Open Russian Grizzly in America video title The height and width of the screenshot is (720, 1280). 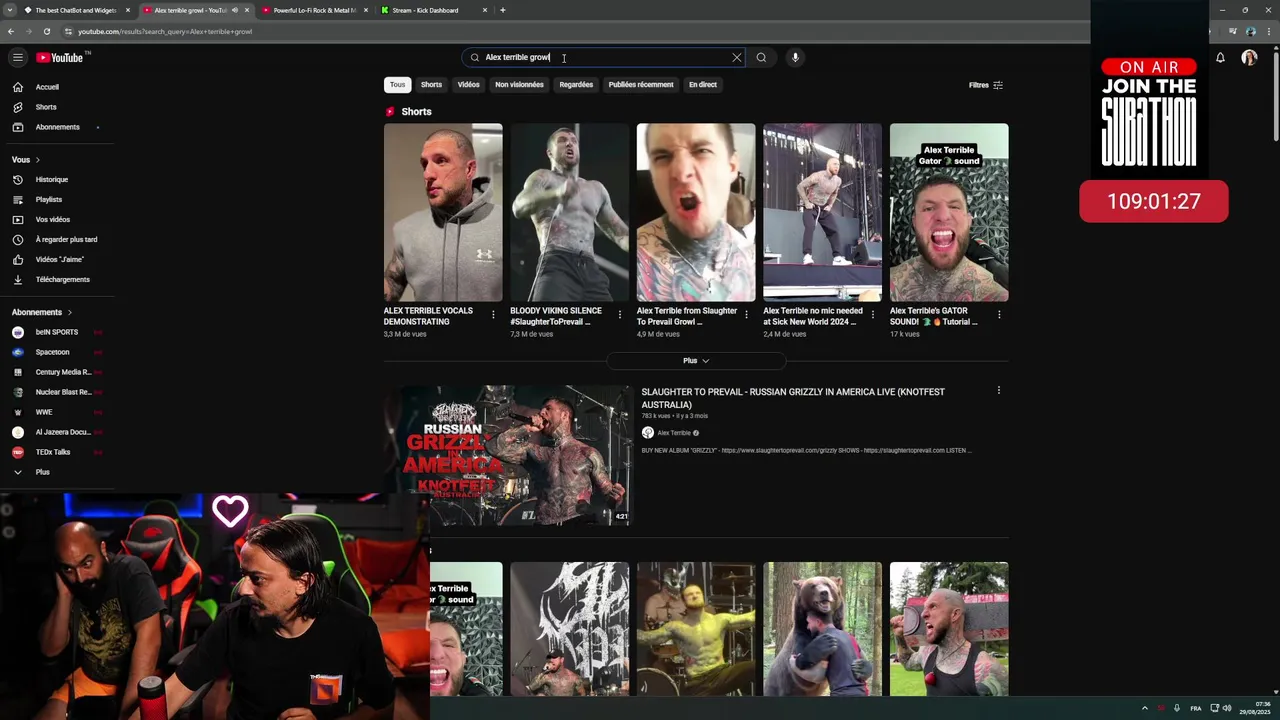793,398
